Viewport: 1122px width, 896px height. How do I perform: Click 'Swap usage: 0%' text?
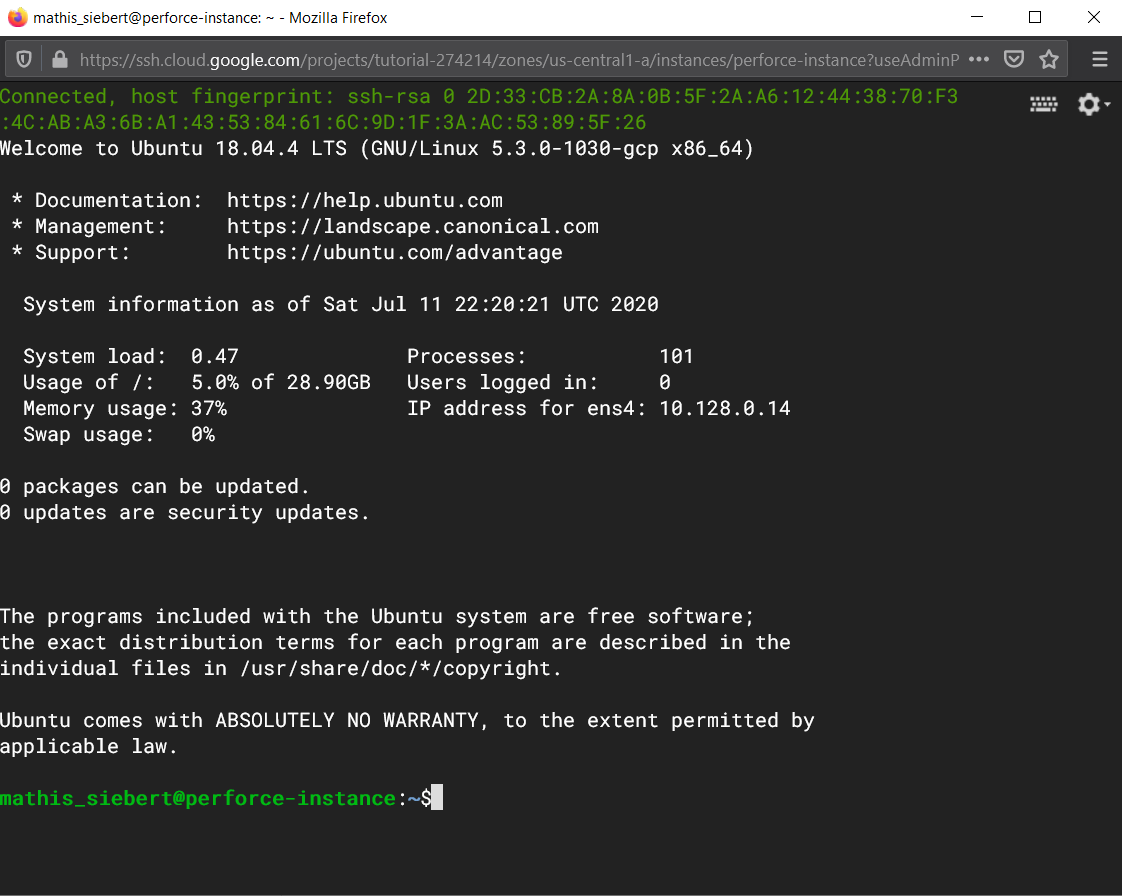point(119,434)
